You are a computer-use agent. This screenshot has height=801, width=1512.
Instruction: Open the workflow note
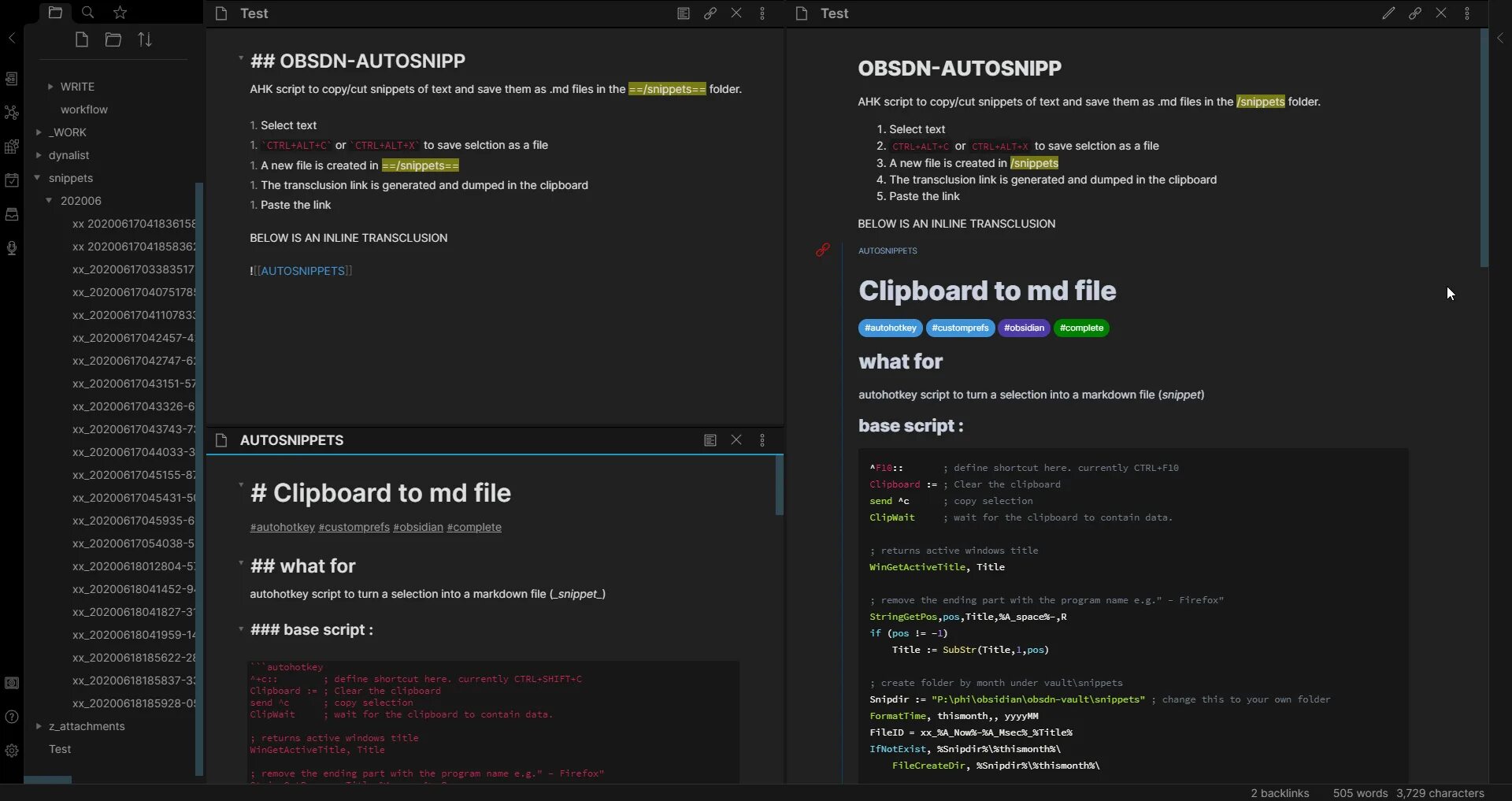tap(84, 109)
